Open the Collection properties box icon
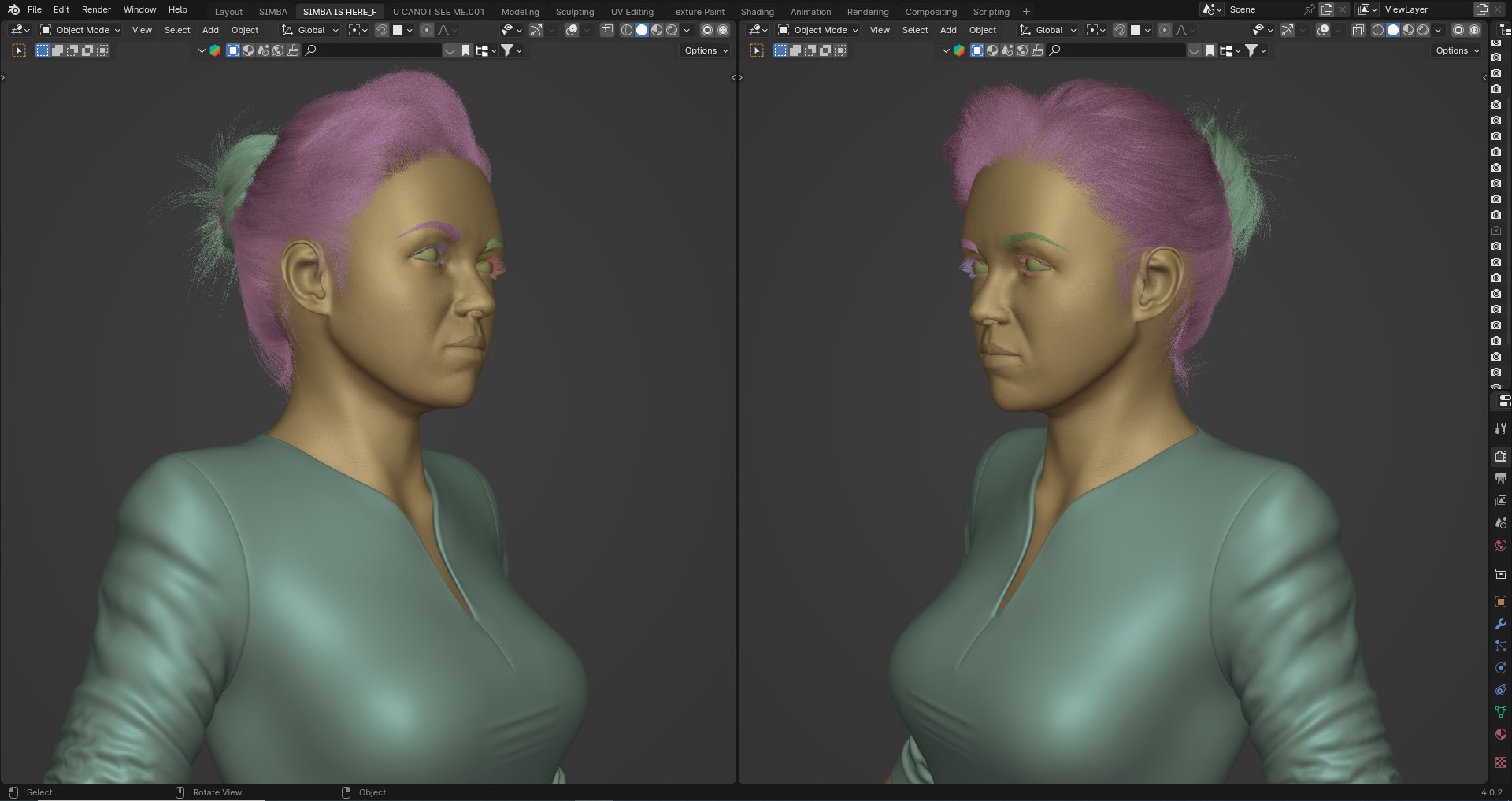Image resolution: width=1512 pixels, height=801 pixels. (x=1500, y=573)
